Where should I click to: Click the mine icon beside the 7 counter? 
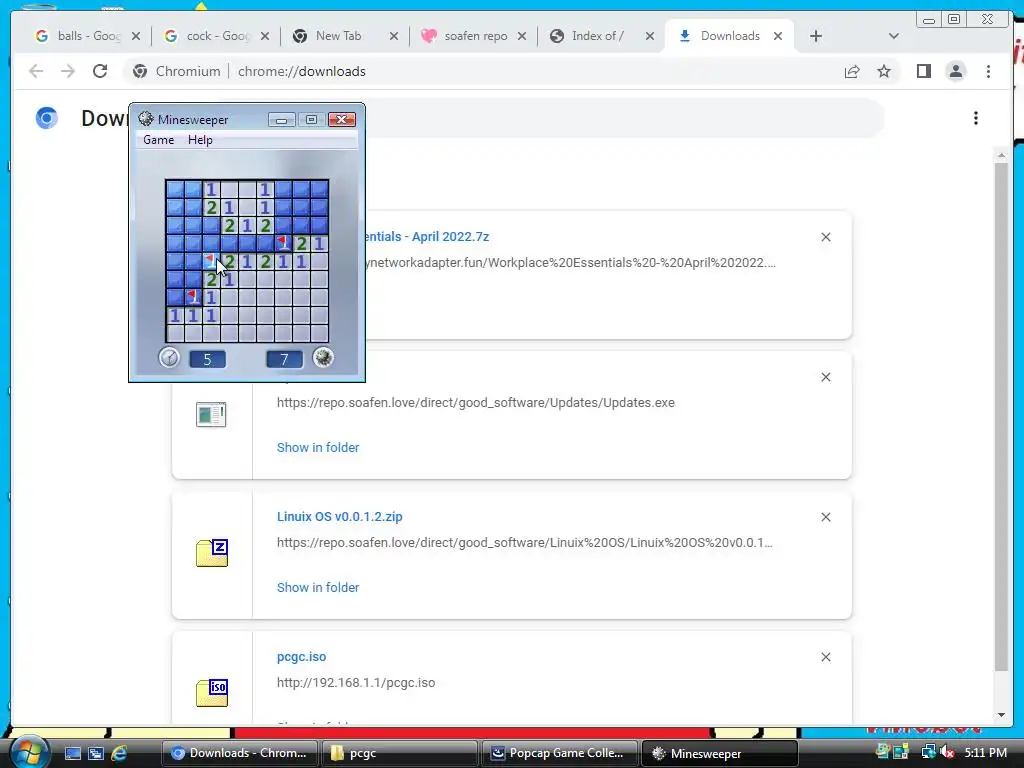tap(323, 358)
